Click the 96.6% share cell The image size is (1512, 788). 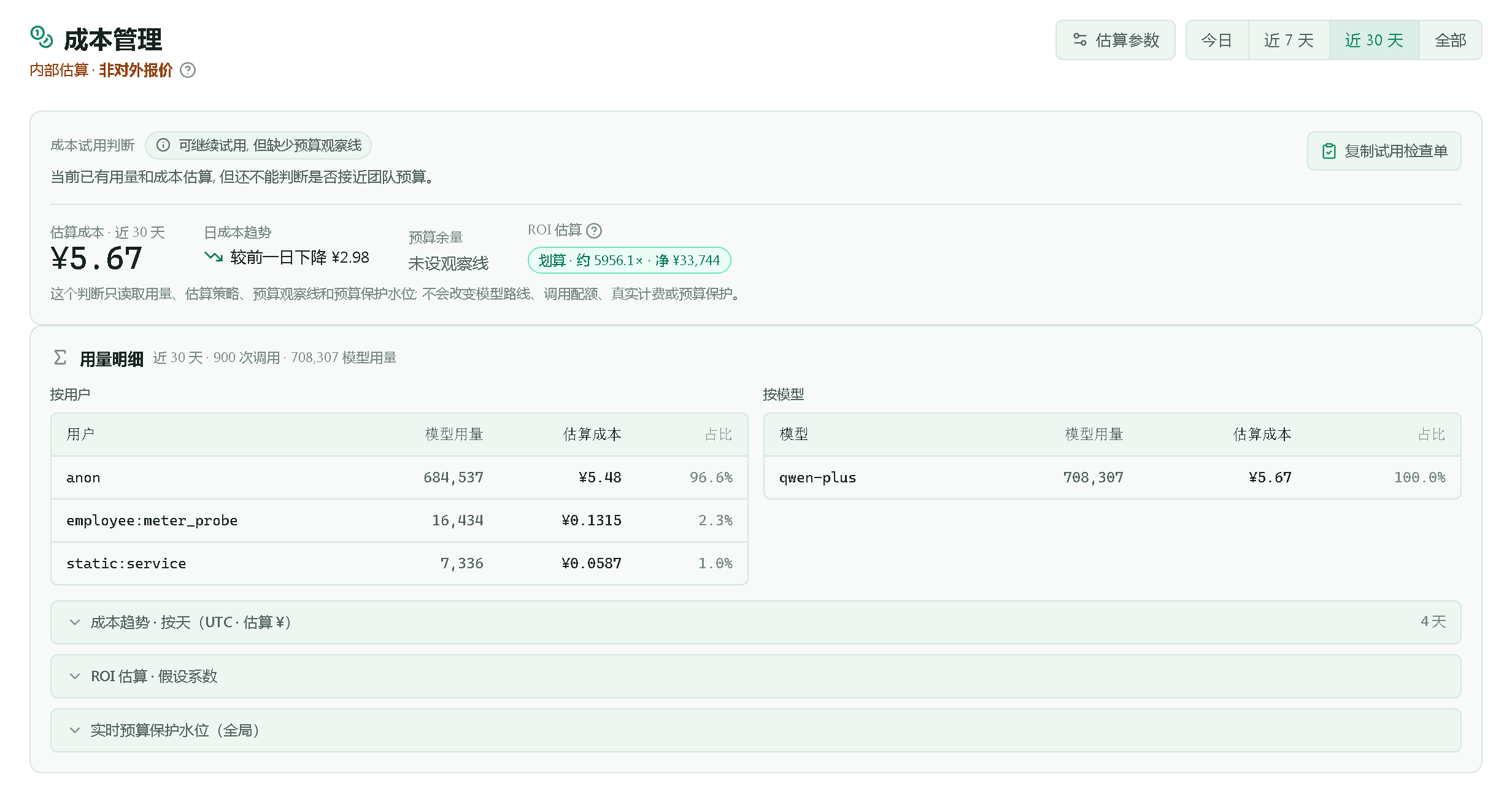click(x=711, y=477)
